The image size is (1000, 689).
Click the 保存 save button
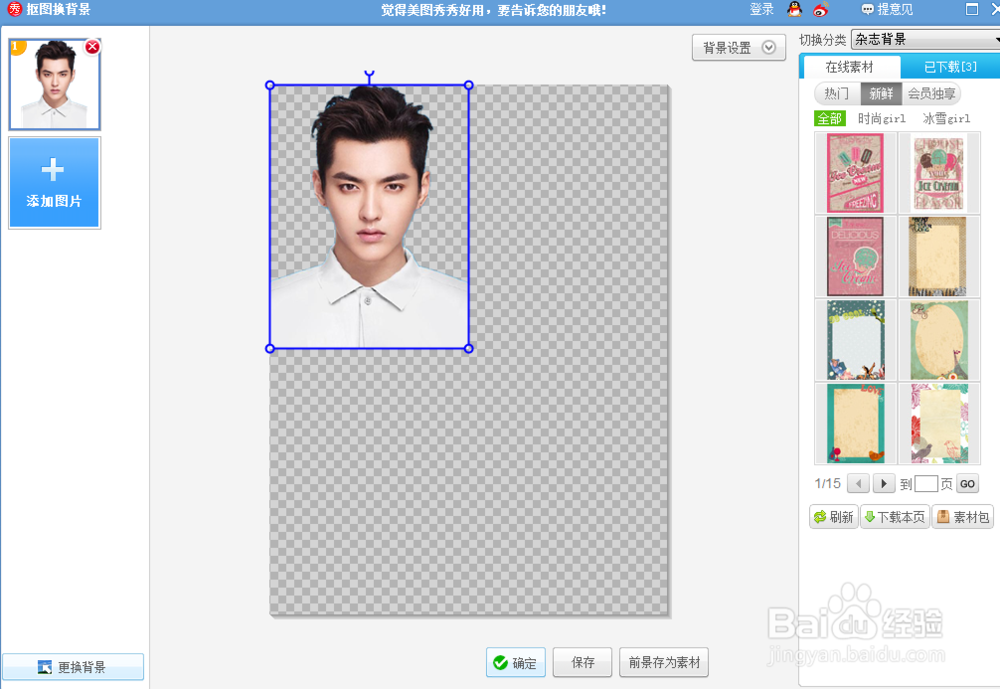pos(582,663)
